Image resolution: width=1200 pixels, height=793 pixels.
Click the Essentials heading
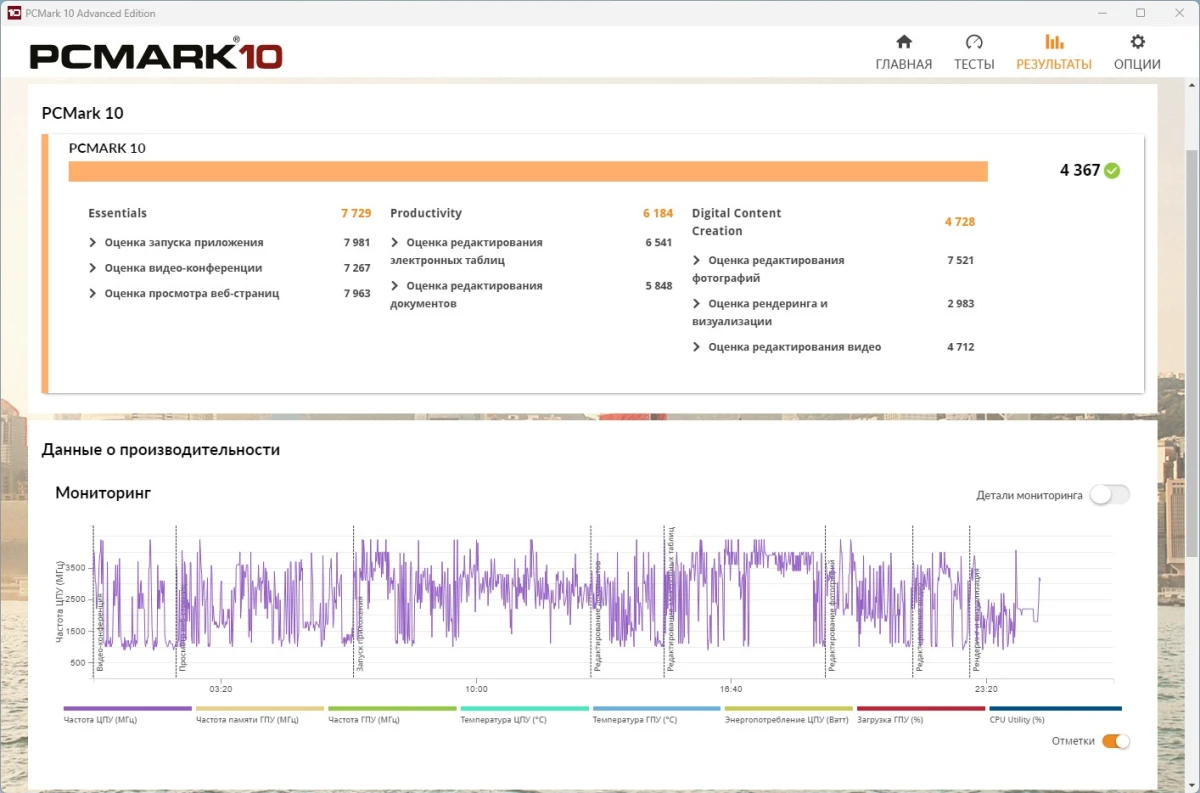[x=117, y=213]
